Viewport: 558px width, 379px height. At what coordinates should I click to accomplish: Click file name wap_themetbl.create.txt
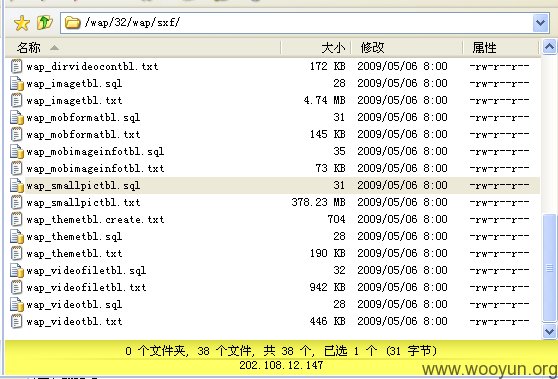click(x=95, y=220)
